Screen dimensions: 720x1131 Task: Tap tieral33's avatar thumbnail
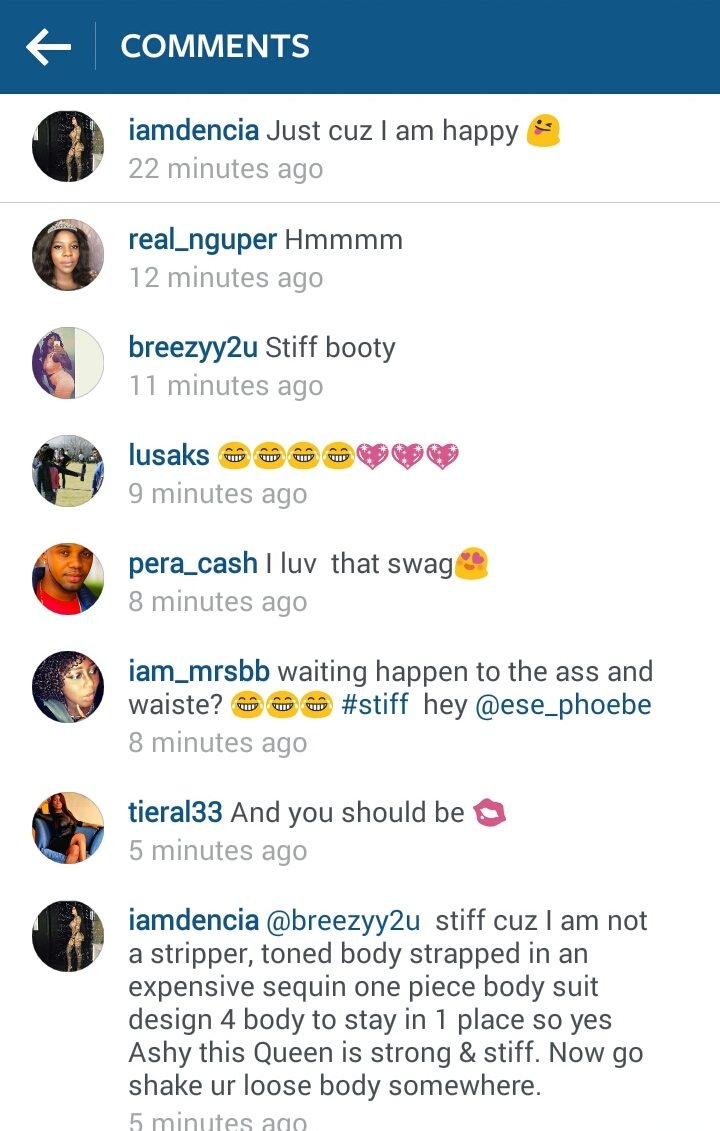[x=68, y=828]
